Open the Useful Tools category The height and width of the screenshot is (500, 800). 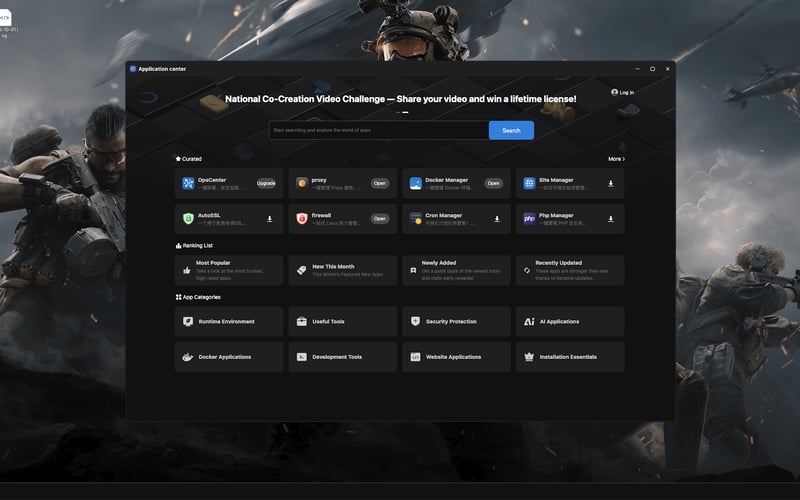343,321
